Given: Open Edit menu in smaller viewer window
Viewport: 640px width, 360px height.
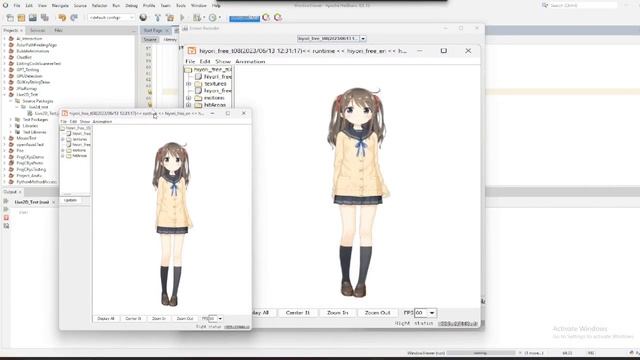Looking at the screenshot, I should click(x=73, y=122).
